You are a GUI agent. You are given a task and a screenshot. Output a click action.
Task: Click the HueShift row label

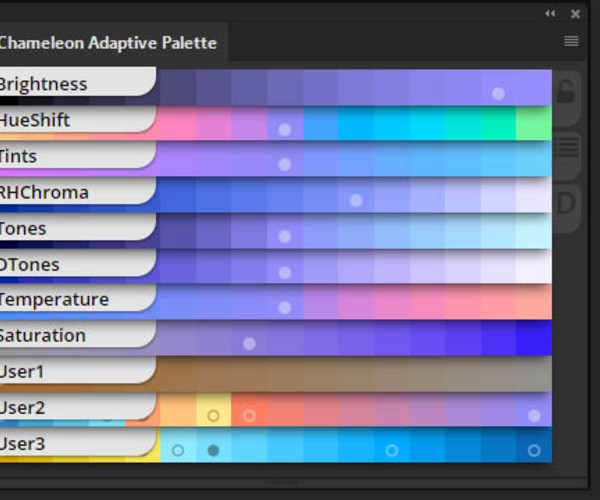click(77, 119)
